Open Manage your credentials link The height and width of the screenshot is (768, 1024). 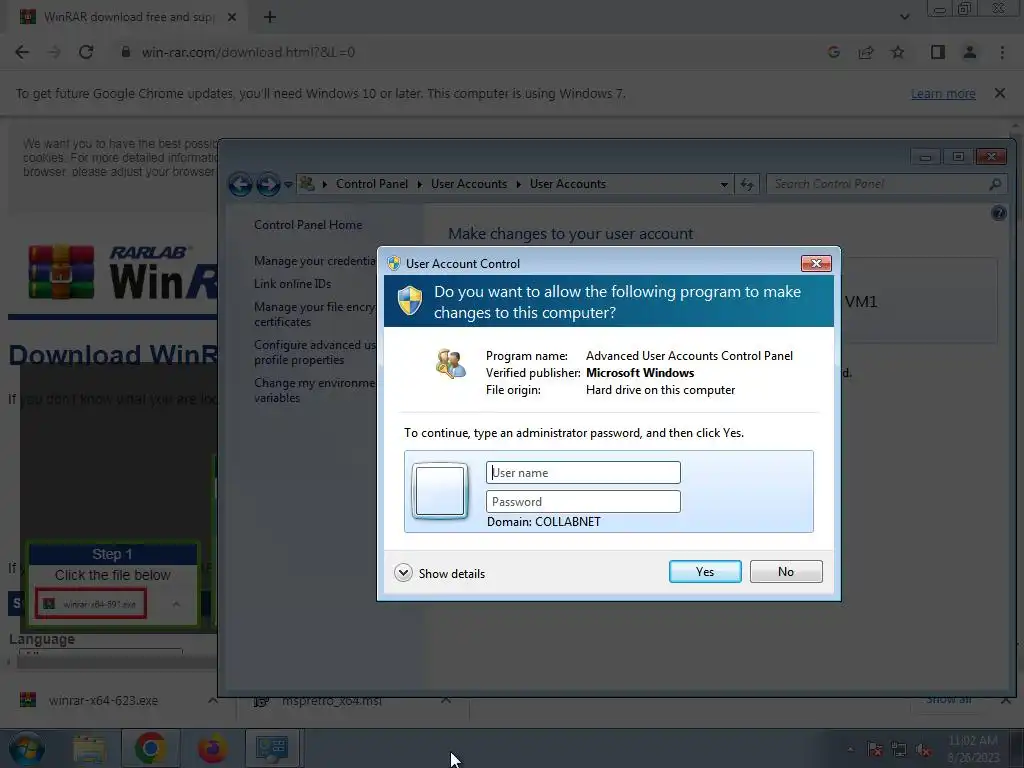tap(315, 261)
